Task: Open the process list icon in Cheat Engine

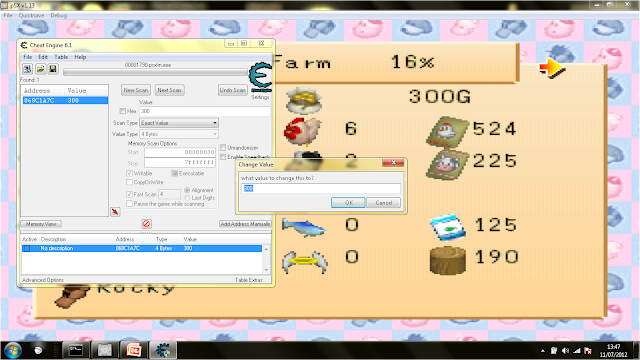Action: pos(27,69)
